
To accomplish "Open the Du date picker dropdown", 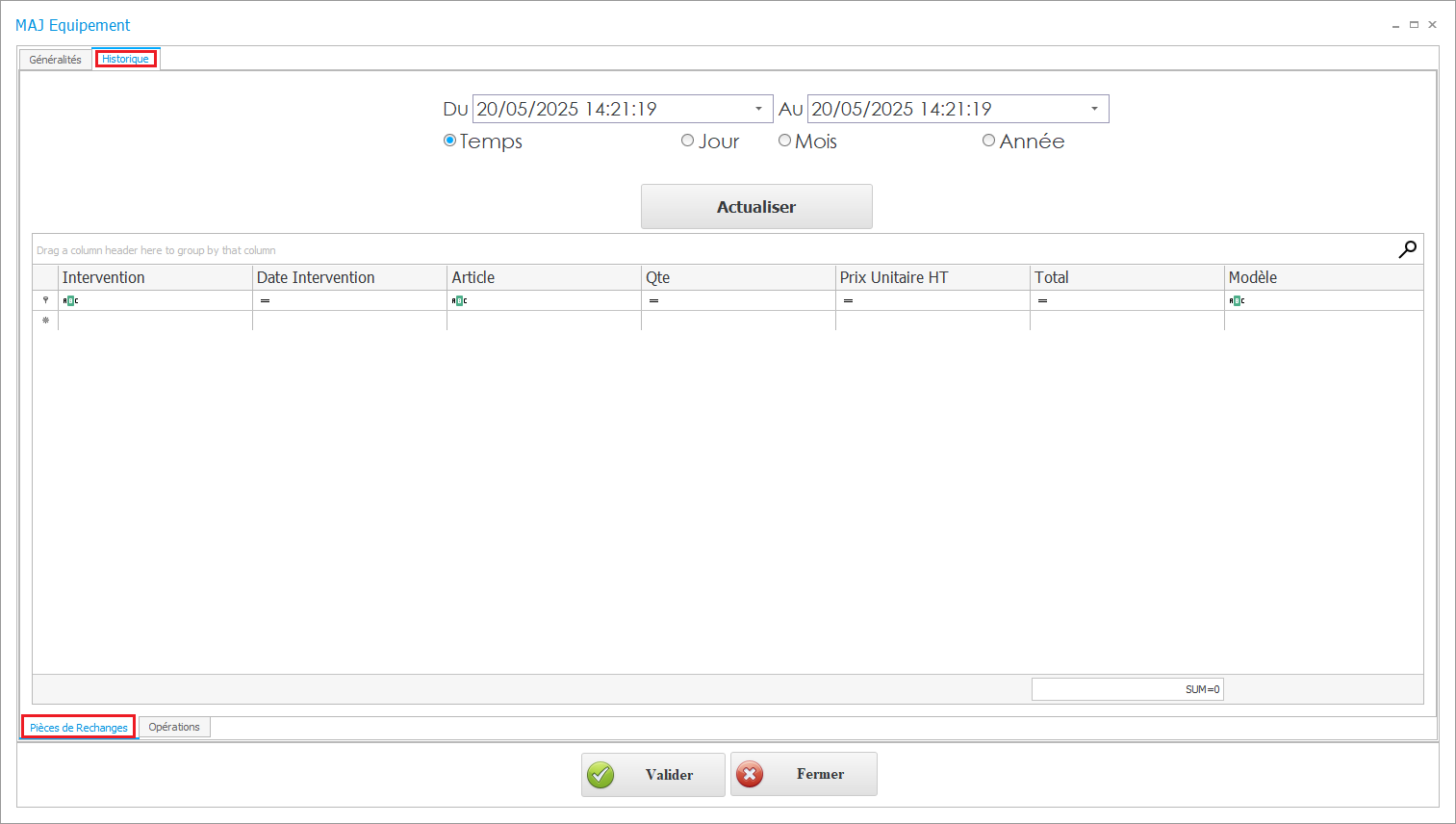I will 760,108.
